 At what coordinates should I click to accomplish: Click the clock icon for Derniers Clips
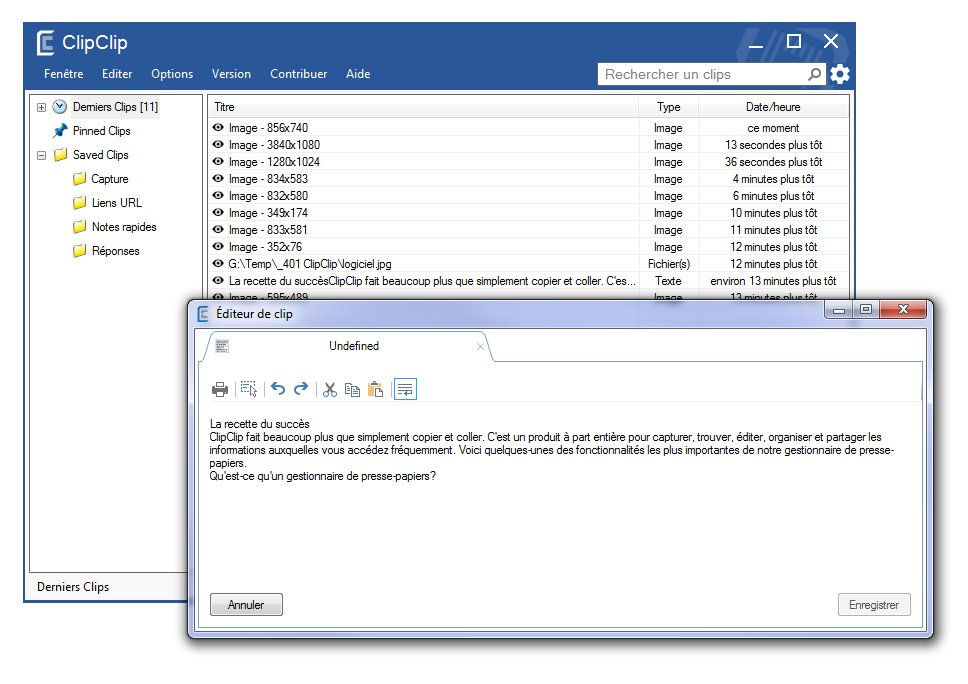click(60, 107)
